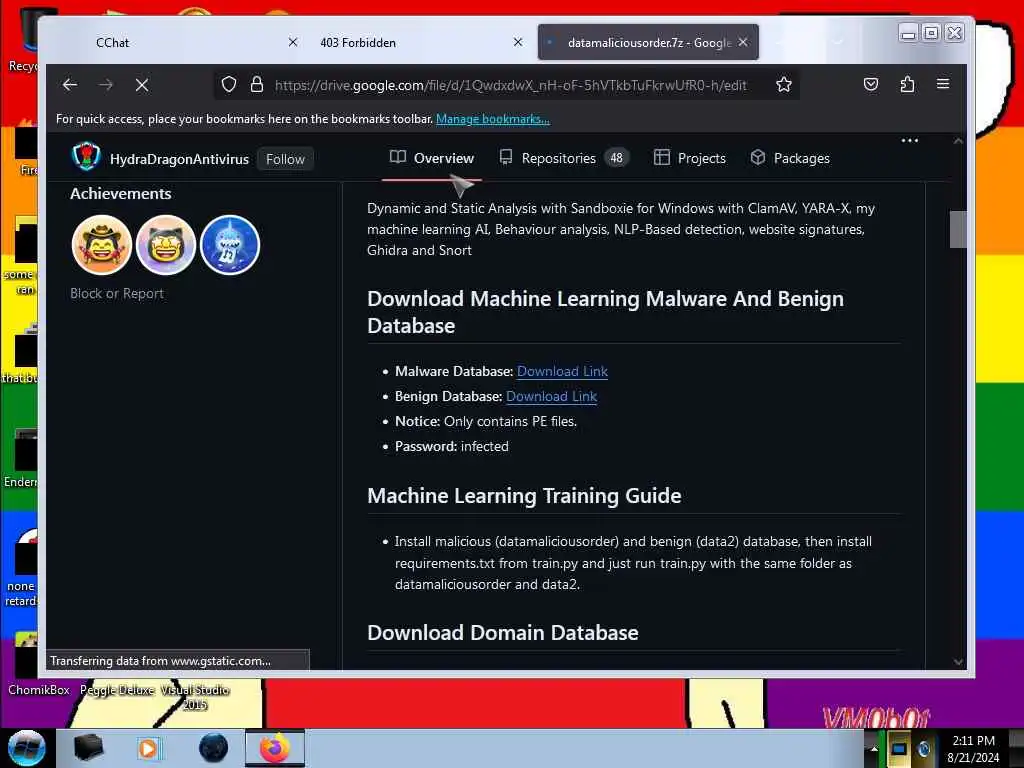1024x768 pixels.
Task: Close the 403 Forbidden tab
Action: coord(518,42)
